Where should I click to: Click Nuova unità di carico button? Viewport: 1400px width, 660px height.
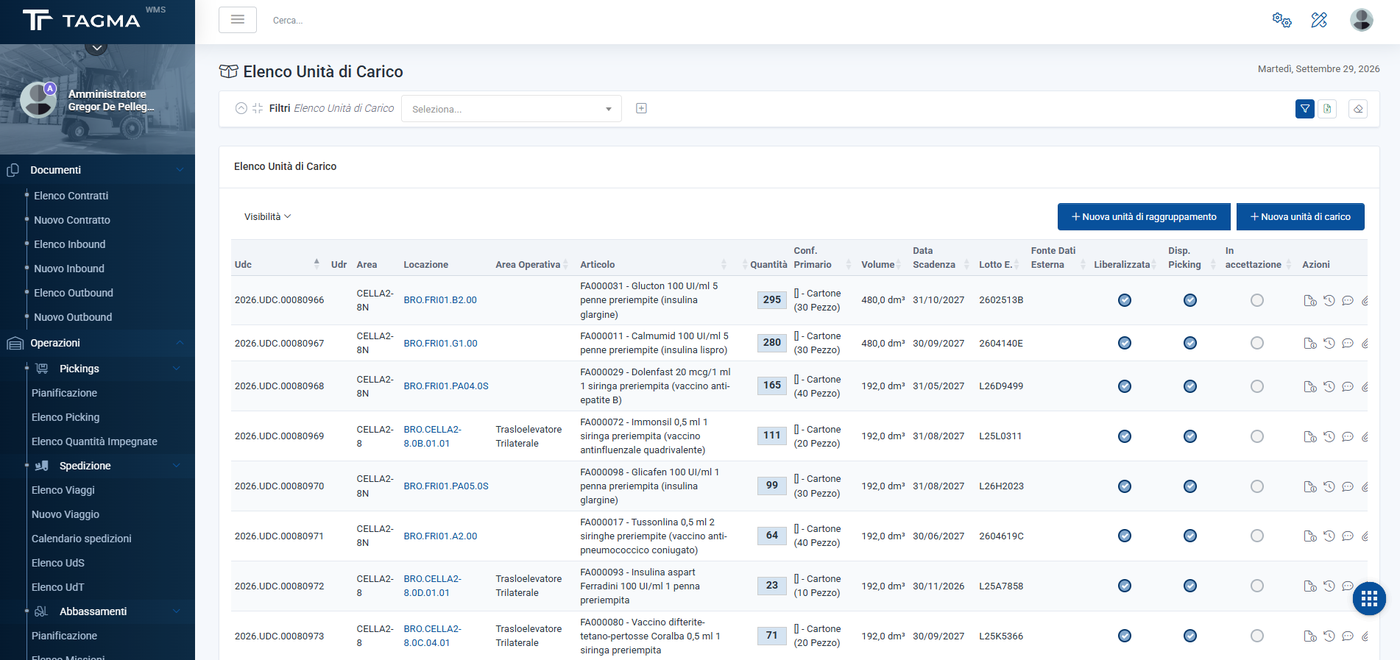click(x=1301, y=217)
